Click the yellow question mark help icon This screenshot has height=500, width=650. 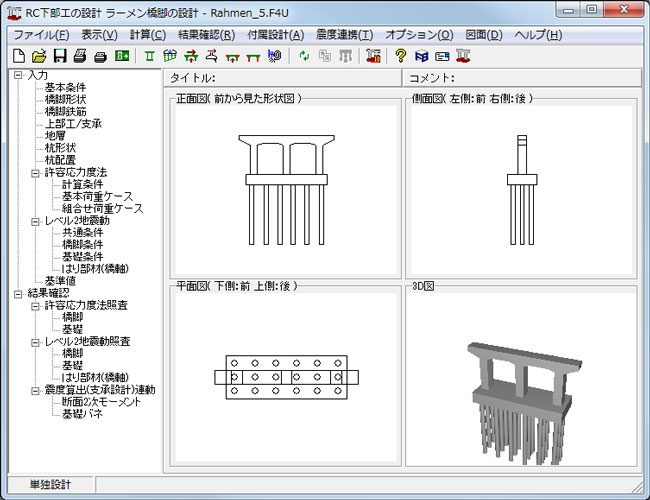[400, 56]
